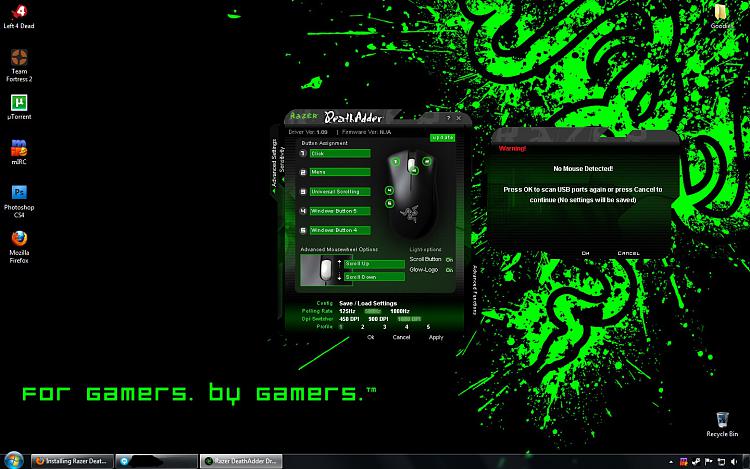Open the folder icon at the desktop top-right
The width and height of the screenshot is (750, 469).
point(720,16)
